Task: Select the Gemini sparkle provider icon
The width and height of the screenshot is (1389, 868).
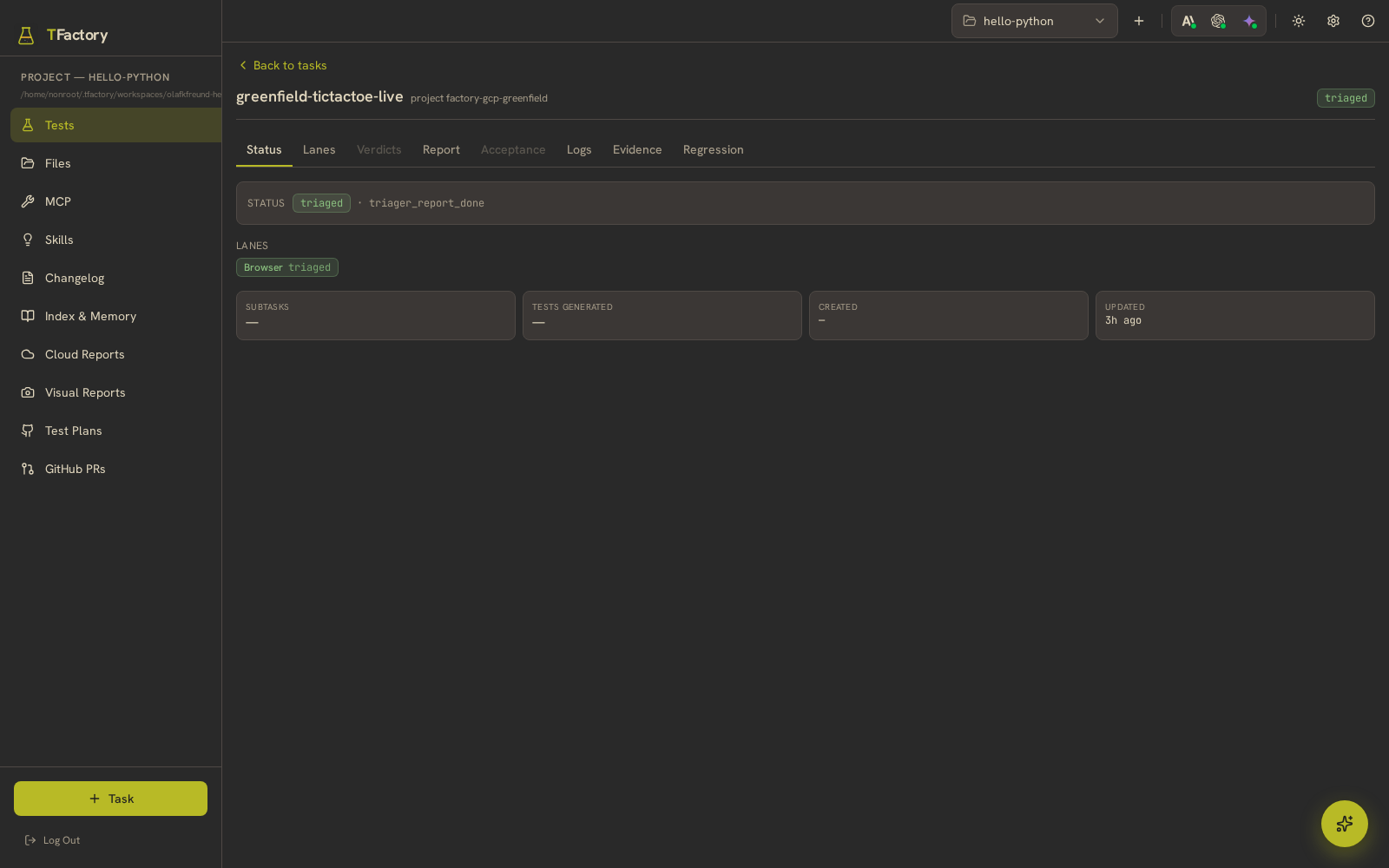Action: point(1249,21)
